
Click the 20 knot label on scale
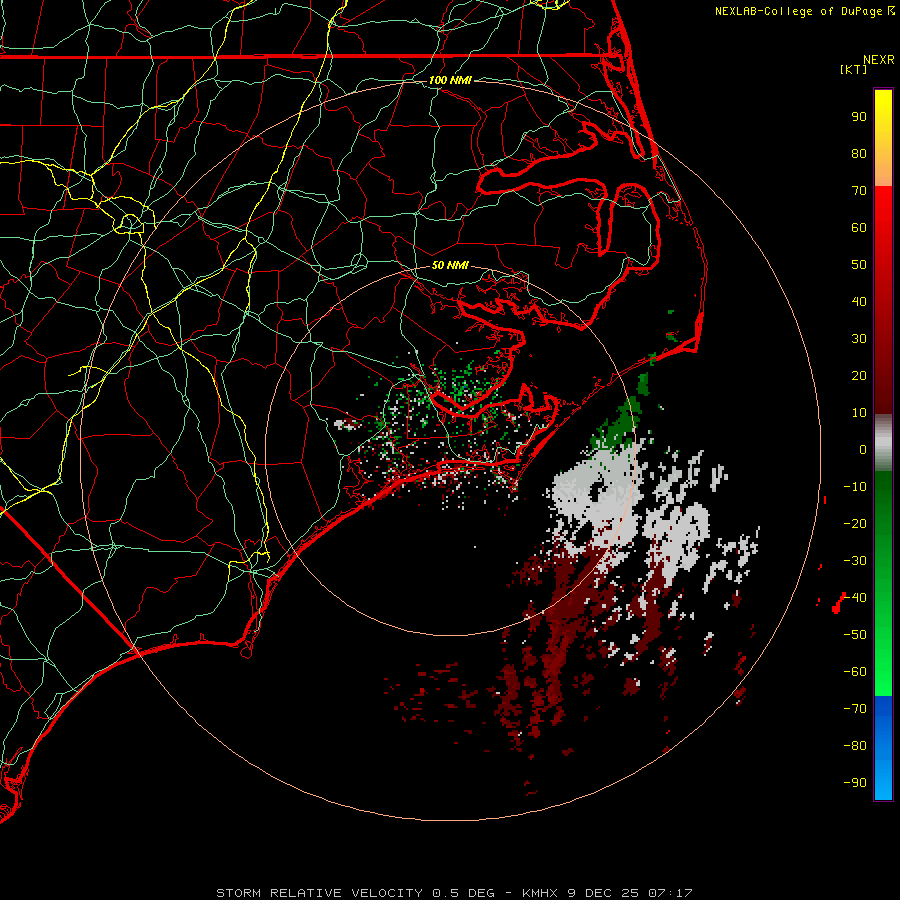pyautogui.click(x=859, y=375)
